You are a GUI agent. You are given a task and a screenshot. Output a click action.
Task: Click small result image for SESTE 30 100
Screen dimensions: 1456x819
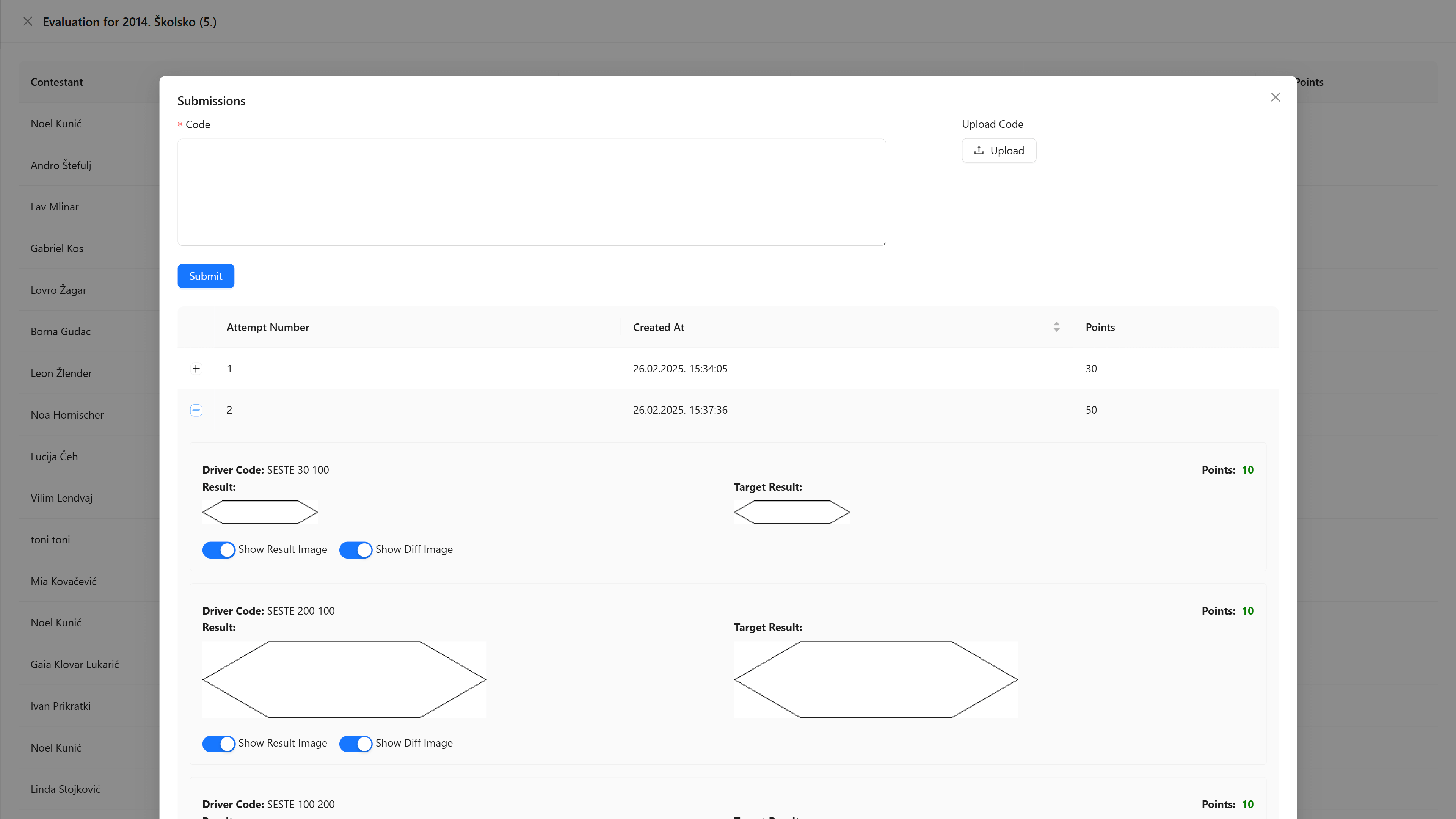point(260,512)
